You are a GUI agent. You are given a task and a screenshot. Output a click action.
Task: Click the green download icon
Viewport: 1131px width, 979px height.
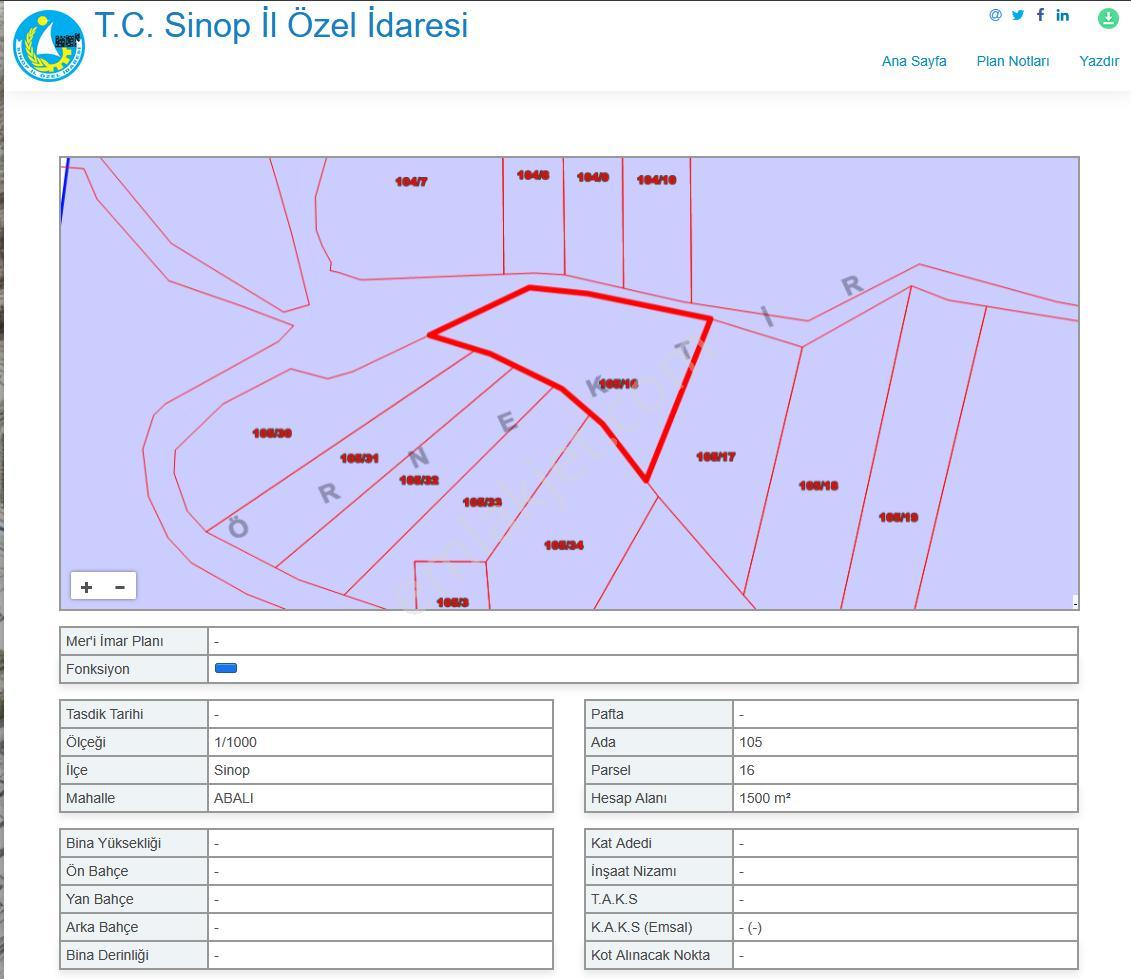pyautogui.click(x=1108, y=18)
